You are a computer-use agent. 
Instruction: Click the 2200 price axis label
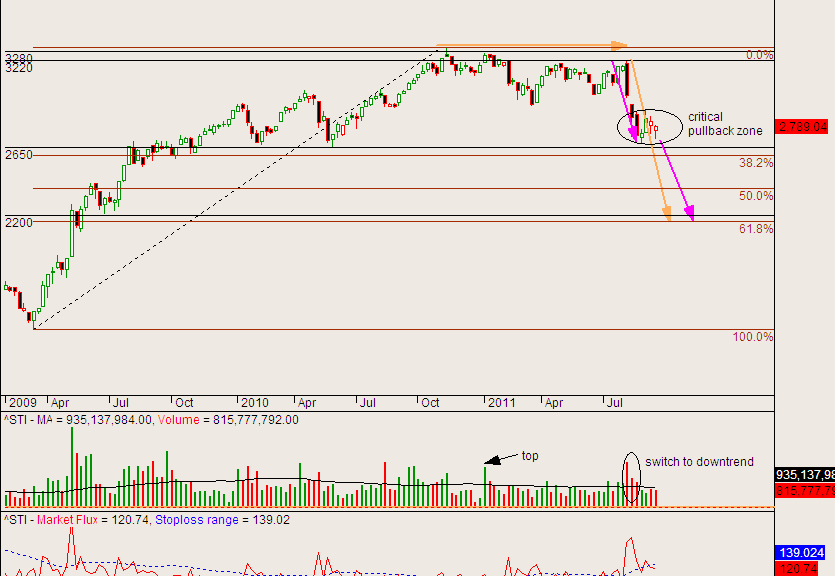(x=18, y=222)
